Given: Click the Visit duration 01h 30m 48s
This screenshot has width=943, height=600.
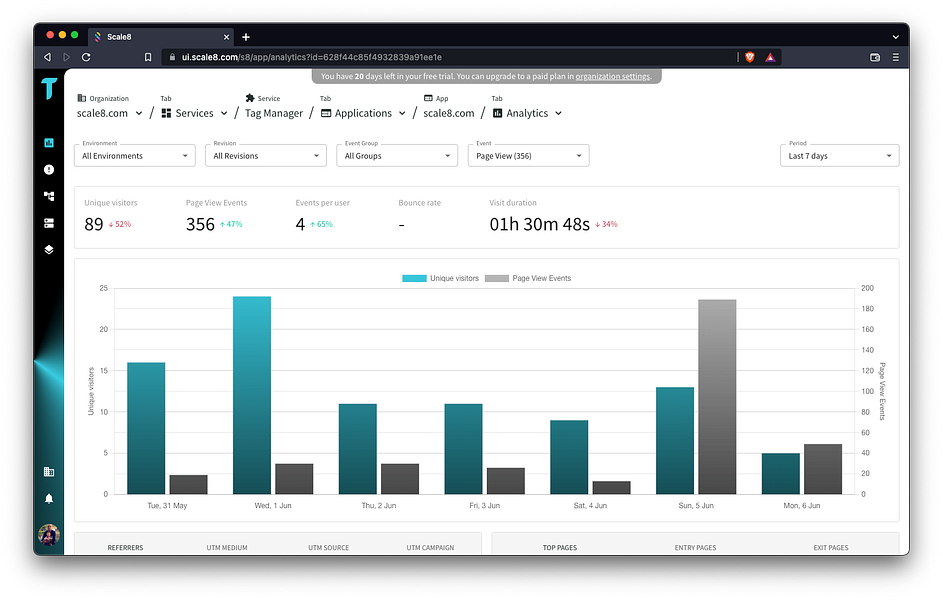Looking at the screenshot, I should (x=539, y=224).
